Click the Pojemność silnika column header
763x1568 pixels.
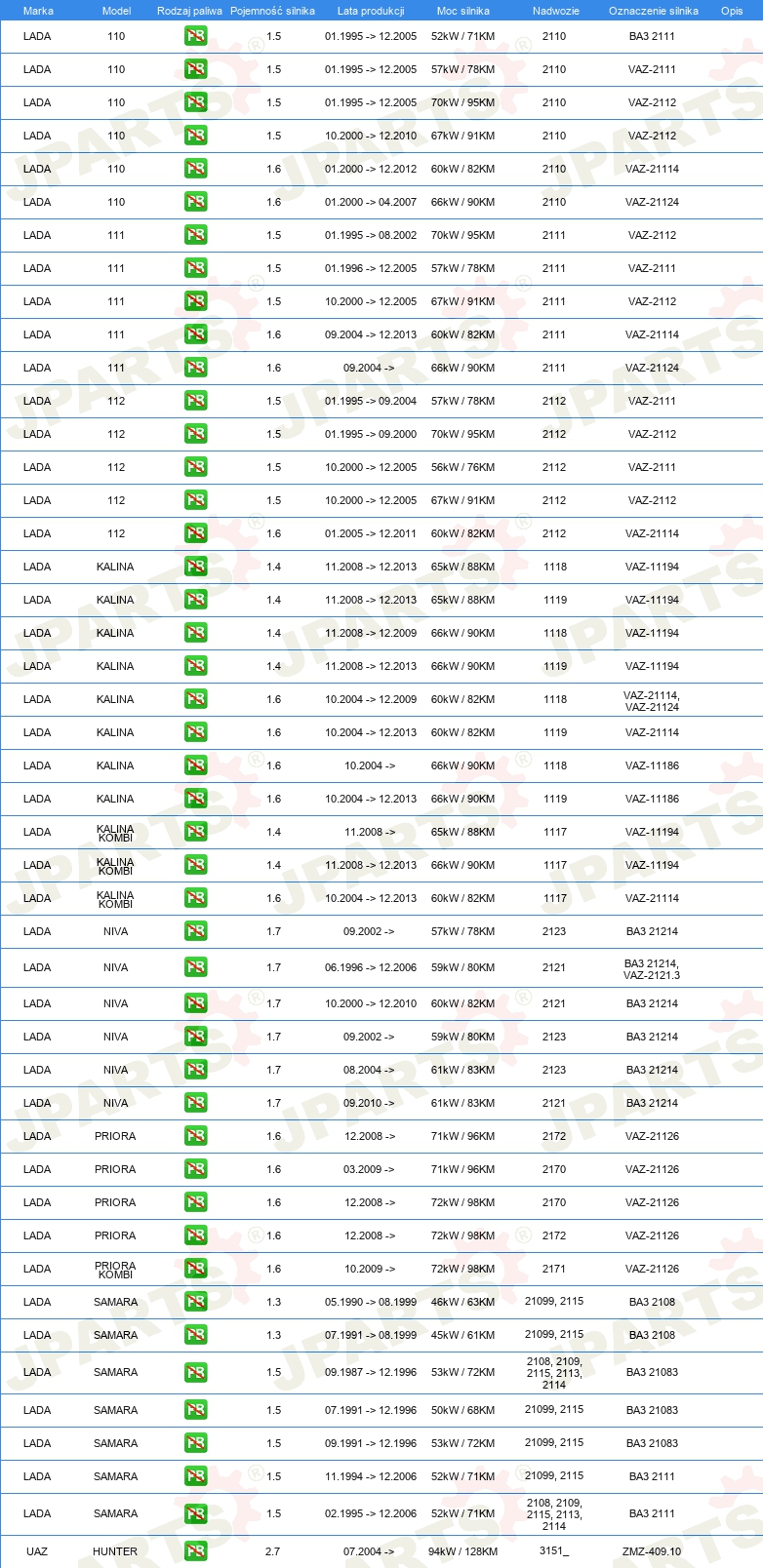pyautogui.click(x=272, y=11)
